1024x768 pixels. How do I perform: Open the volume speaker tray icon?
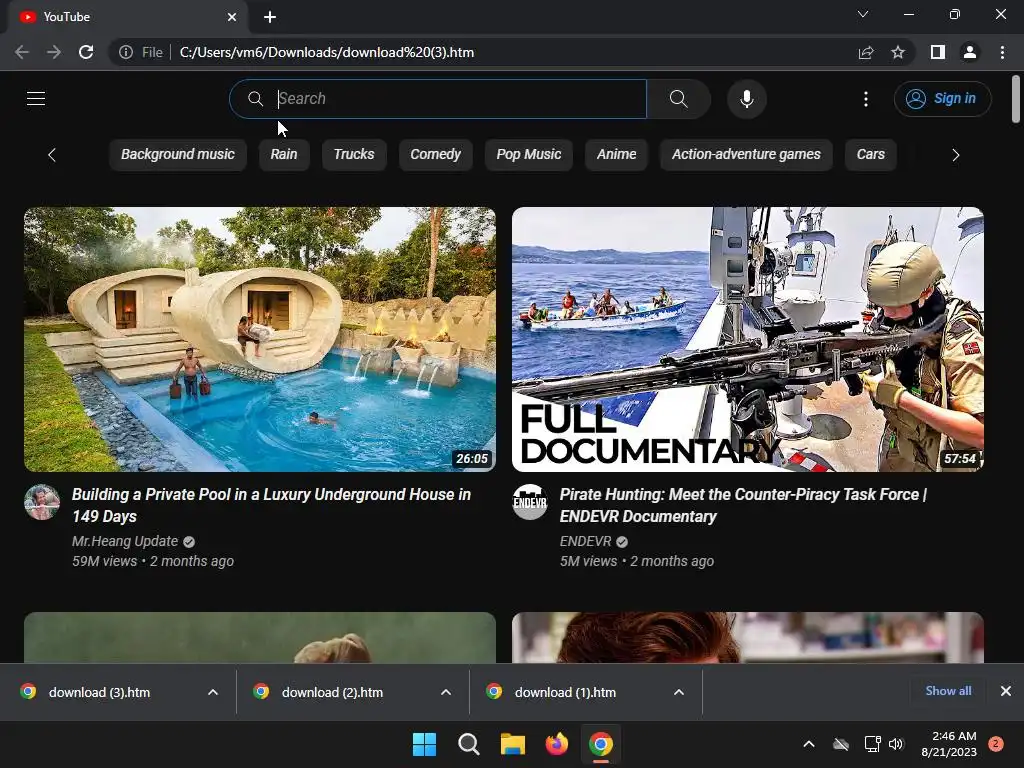(x=896, y=744)
